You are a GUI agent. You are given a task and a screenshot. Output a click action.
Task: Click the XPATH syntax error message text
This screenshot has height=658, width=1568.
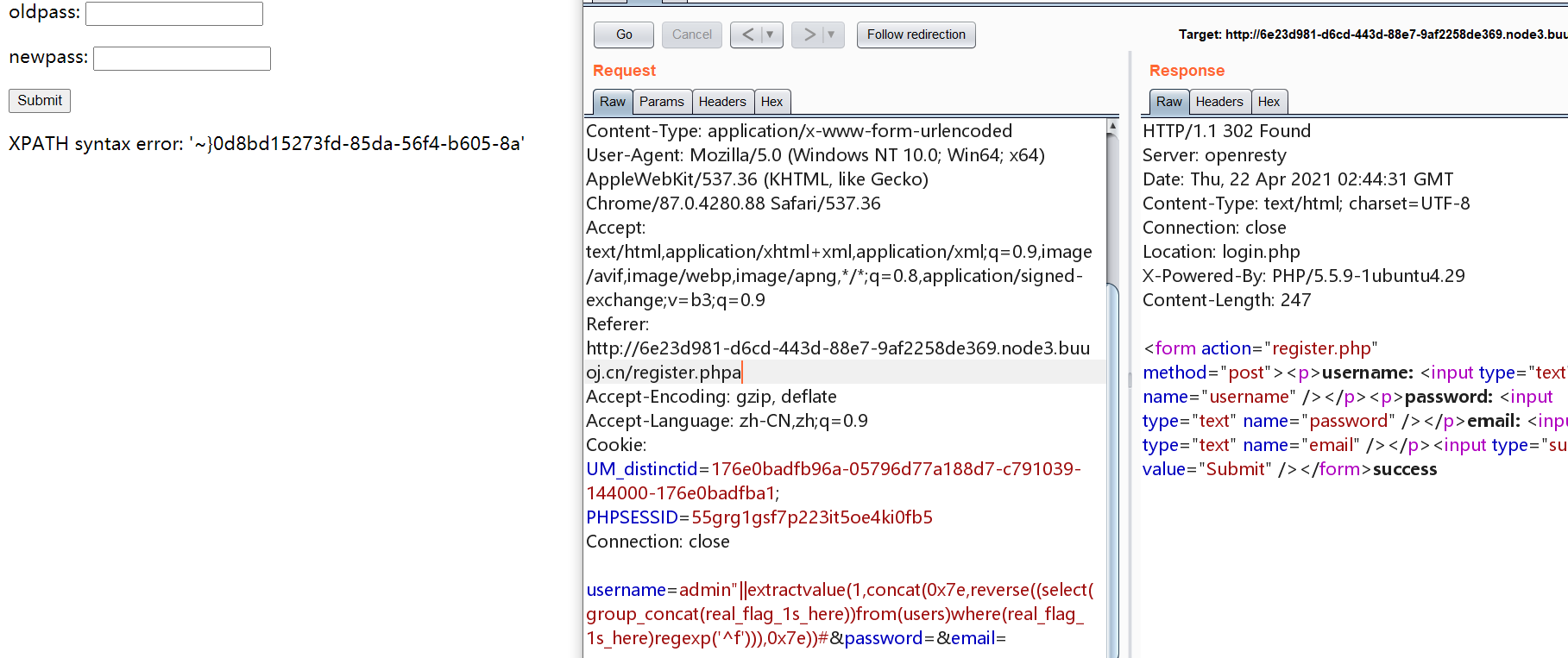point(267,144)
